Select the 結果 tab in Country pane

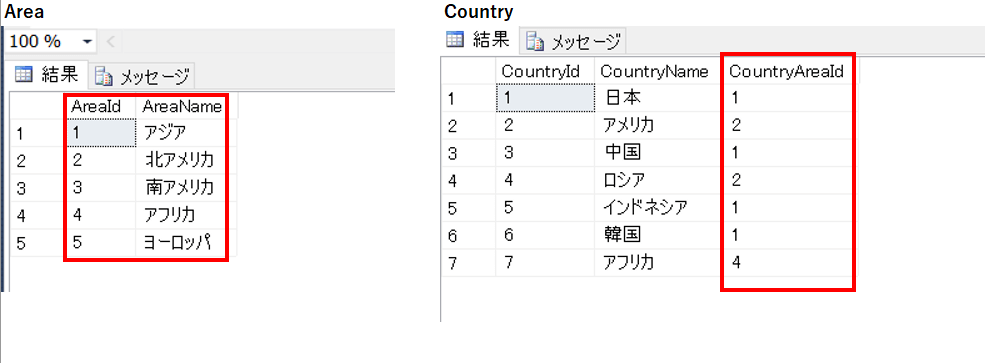(480, 40)
